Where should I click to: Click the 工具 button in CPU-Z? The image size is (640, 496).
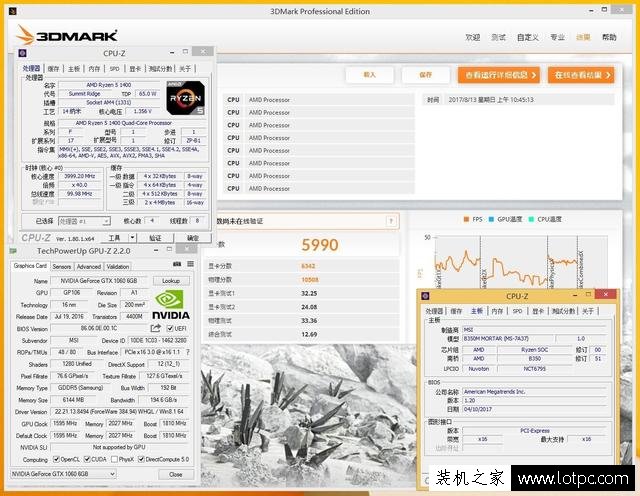[x=114, y=238]
